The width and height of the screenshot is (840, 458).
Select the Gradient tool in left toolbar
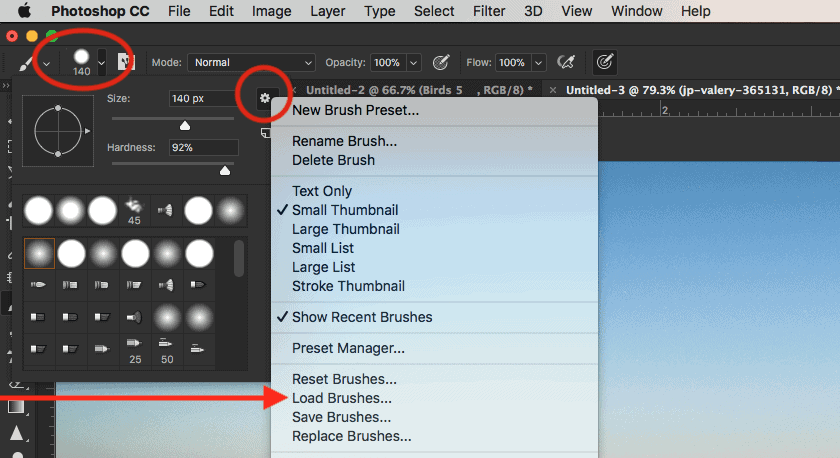[16, 405]
